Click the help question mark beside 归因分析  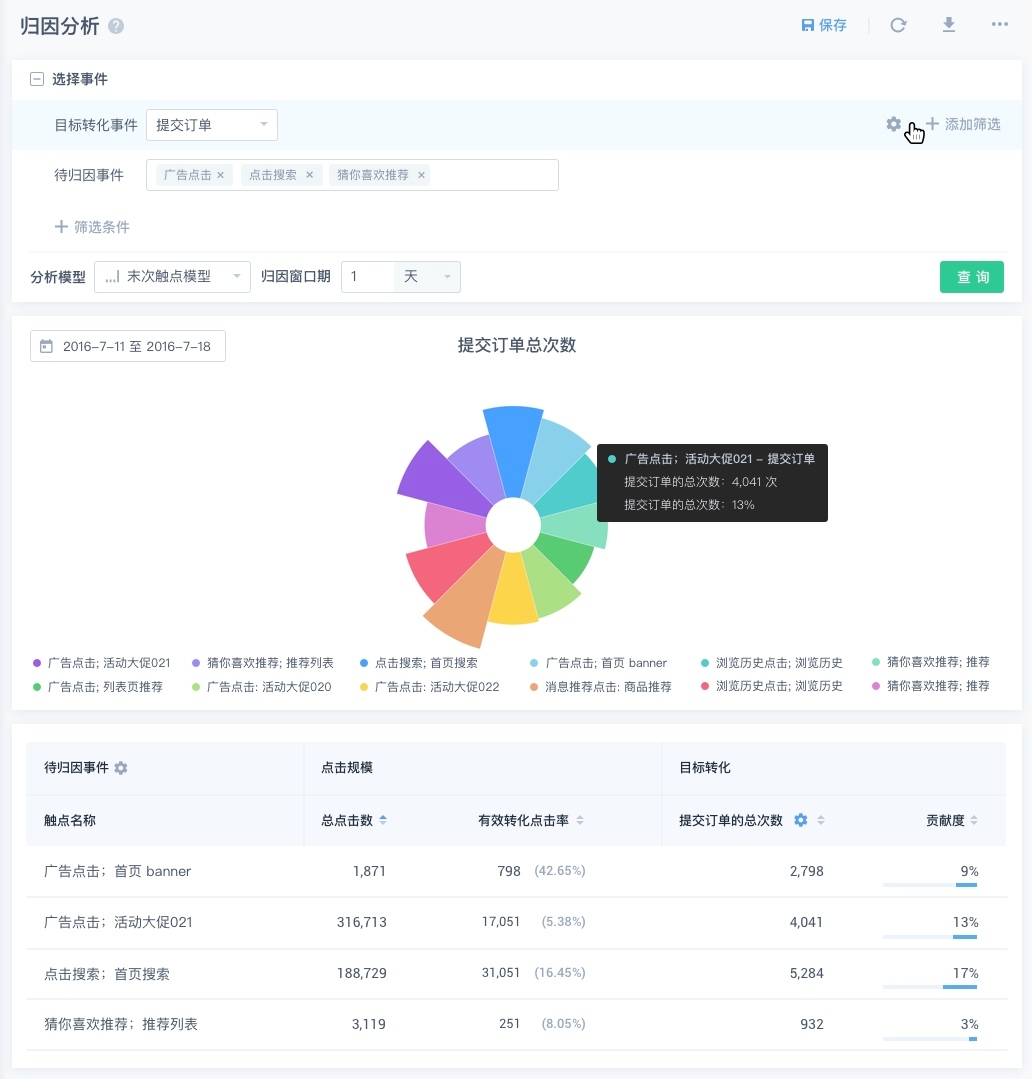coord(116,27)
